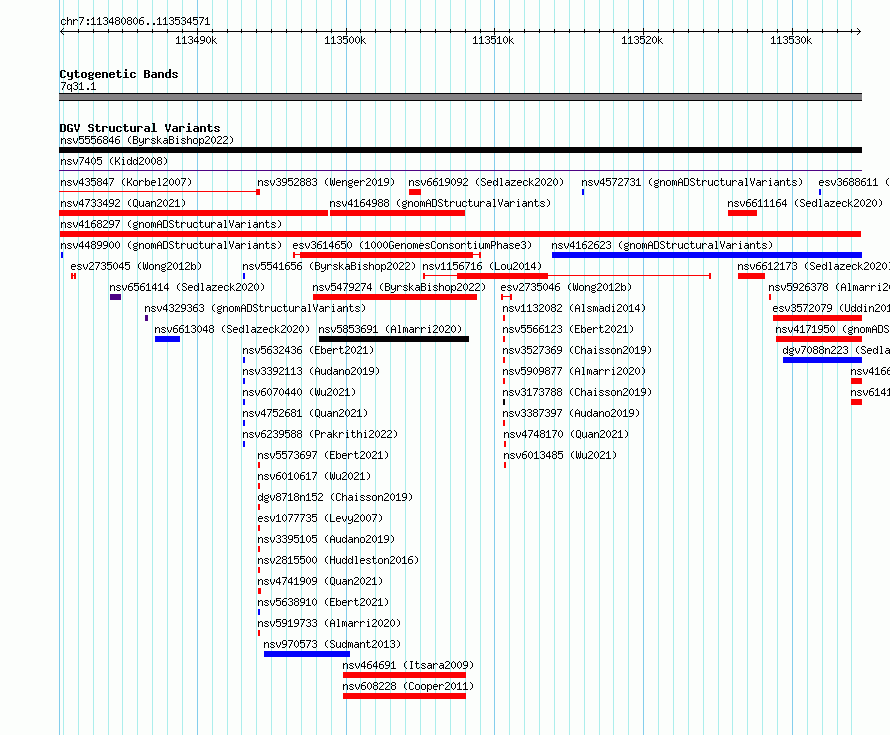Click esv1077735 (Levy2007) label
Screen dimensions: 890x735
tap(320, 518)
